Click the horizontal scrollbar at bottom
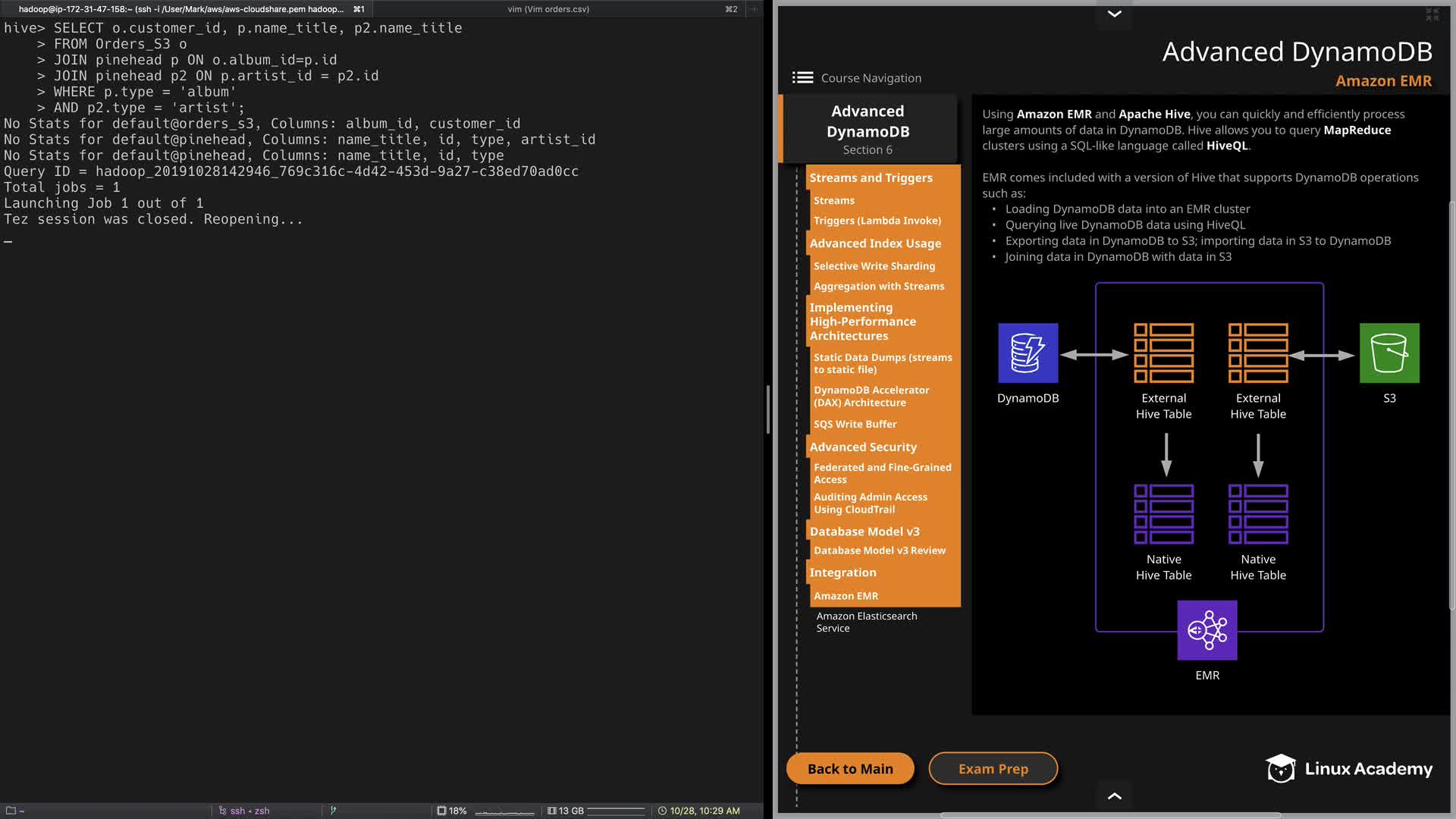The image size is (1456, 819). coord(1110,815)
